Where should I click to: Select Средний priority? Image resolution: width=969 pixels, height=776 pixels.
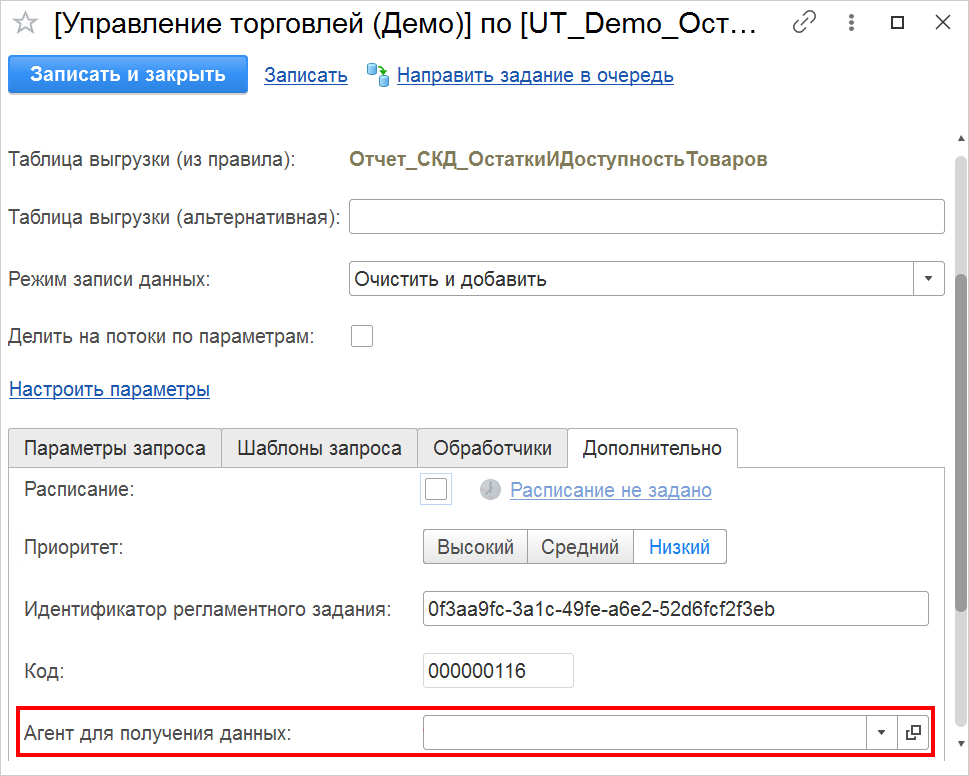click(580, 547)
